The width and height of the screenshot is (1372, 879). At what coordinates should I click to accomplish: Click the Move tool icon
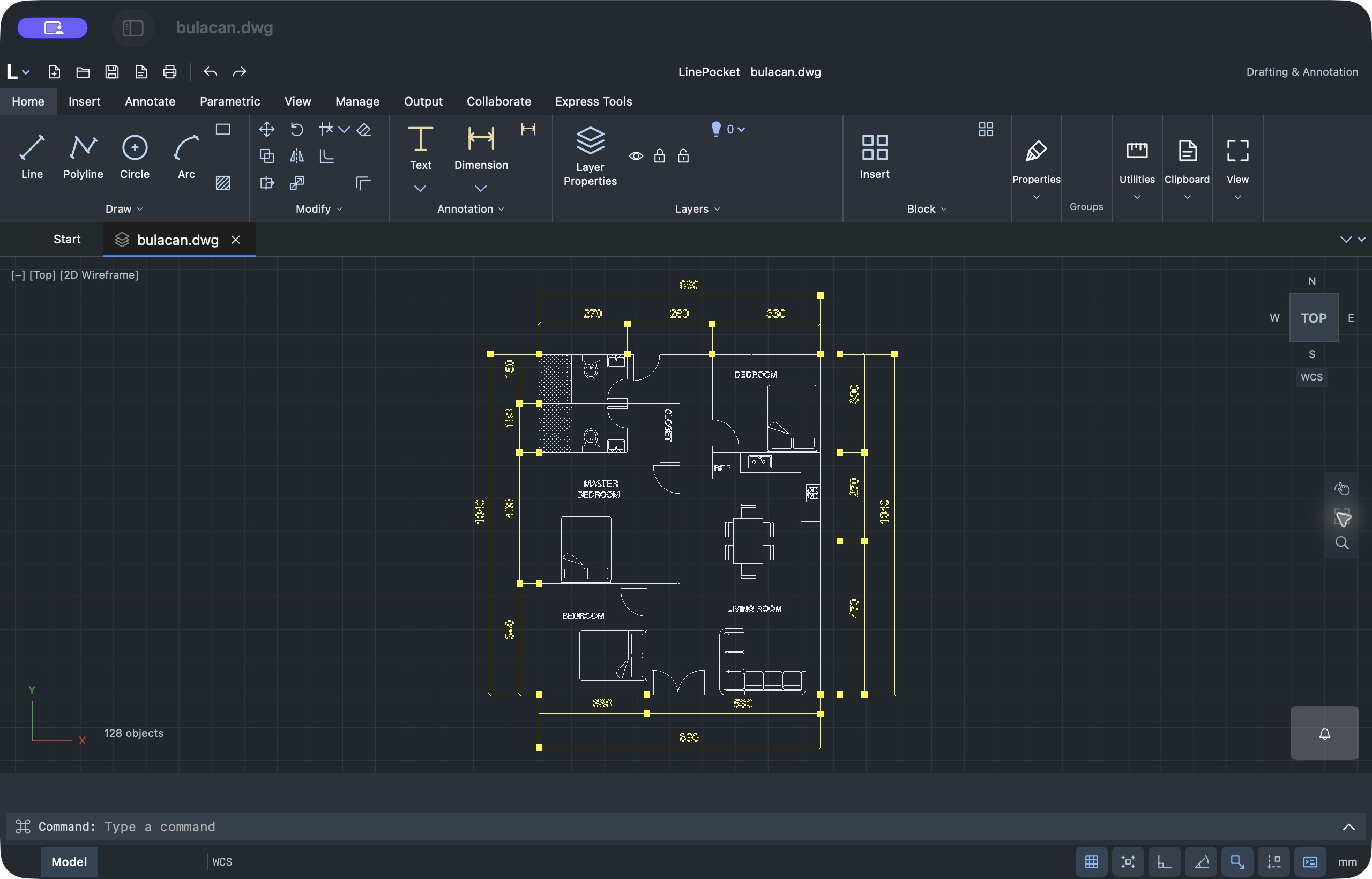266,130
